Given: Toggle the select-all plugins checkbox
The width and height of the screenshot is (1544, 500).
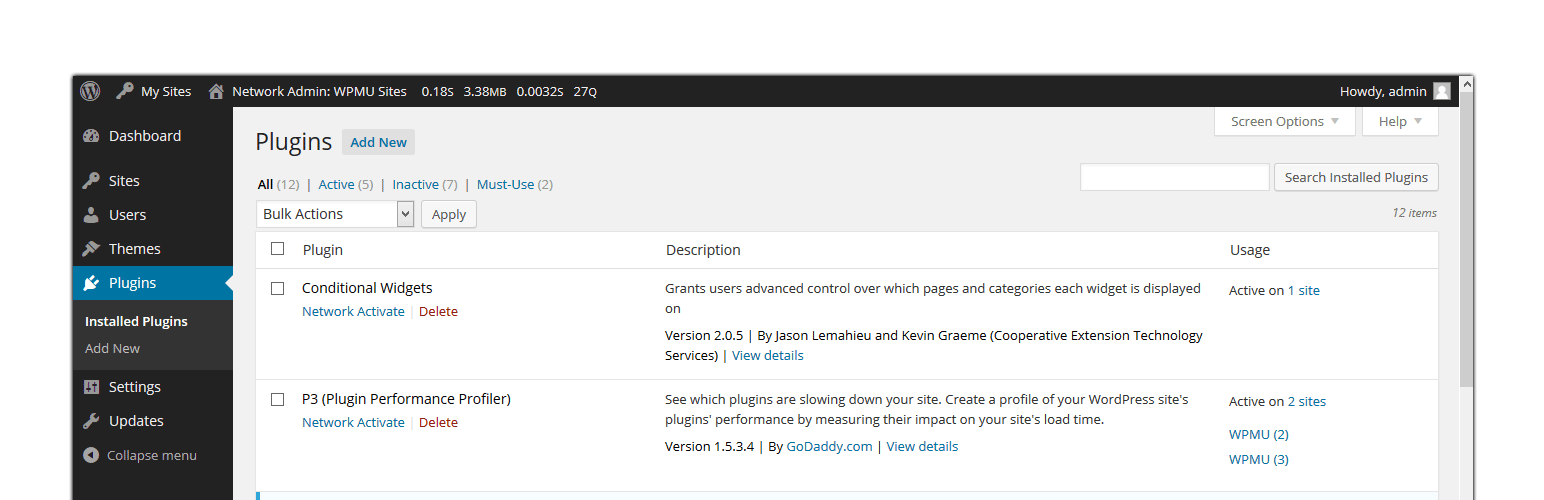Looking at the screenshot, I should [x=278, y=249].
